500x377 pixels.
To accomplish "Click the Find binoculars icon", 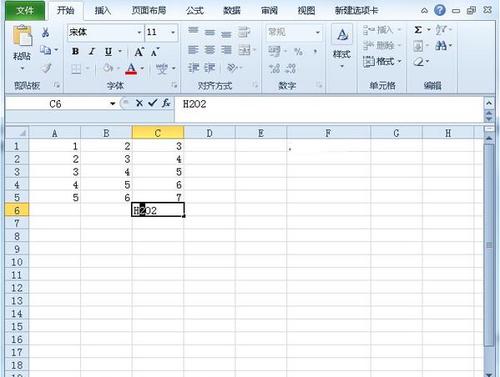I will [x=441, y=46].
